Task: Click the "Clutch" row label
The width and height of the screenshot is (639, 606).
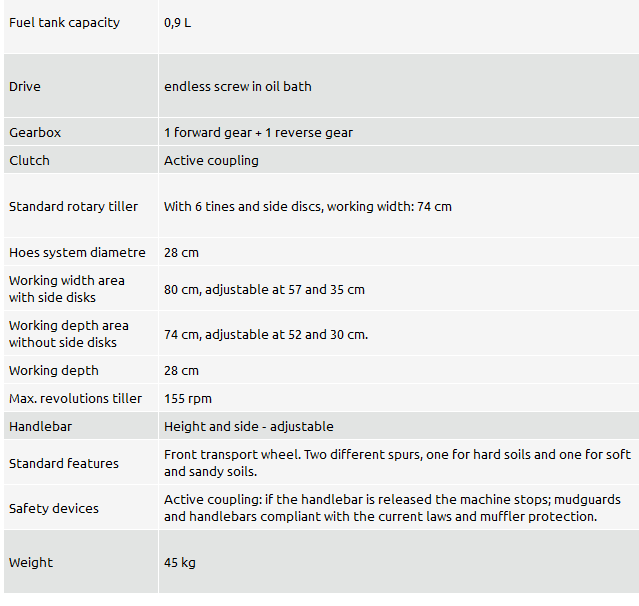Action: [29, 161]
